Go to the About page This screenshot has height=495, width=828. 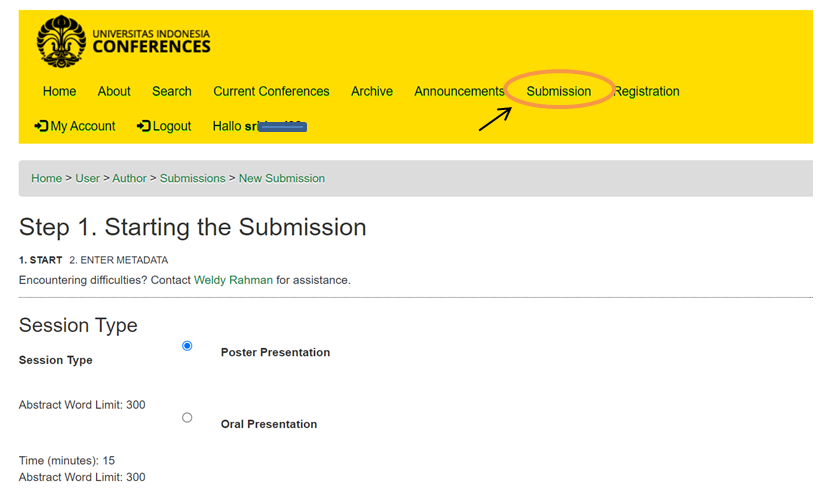coord(114,91)
